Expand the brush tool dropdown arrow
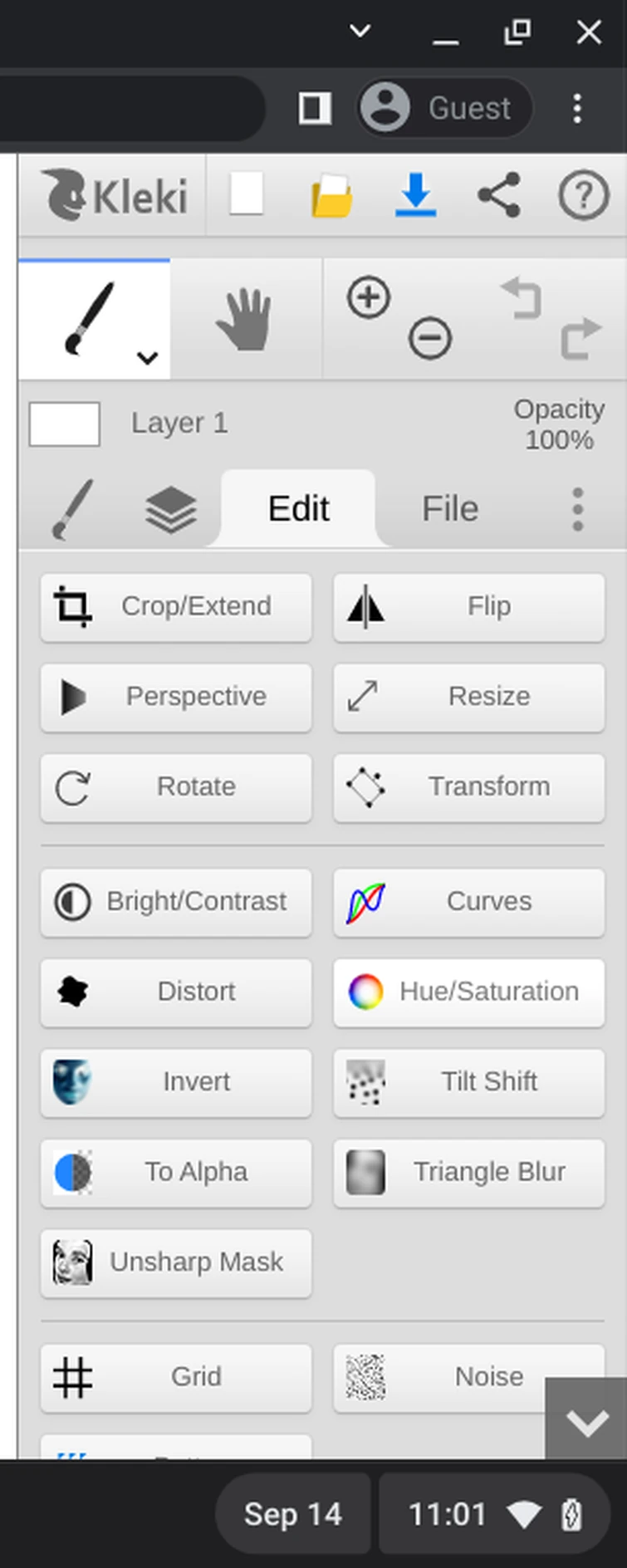Viewport: 627px width, 1568px height. [x=148, y=358]
